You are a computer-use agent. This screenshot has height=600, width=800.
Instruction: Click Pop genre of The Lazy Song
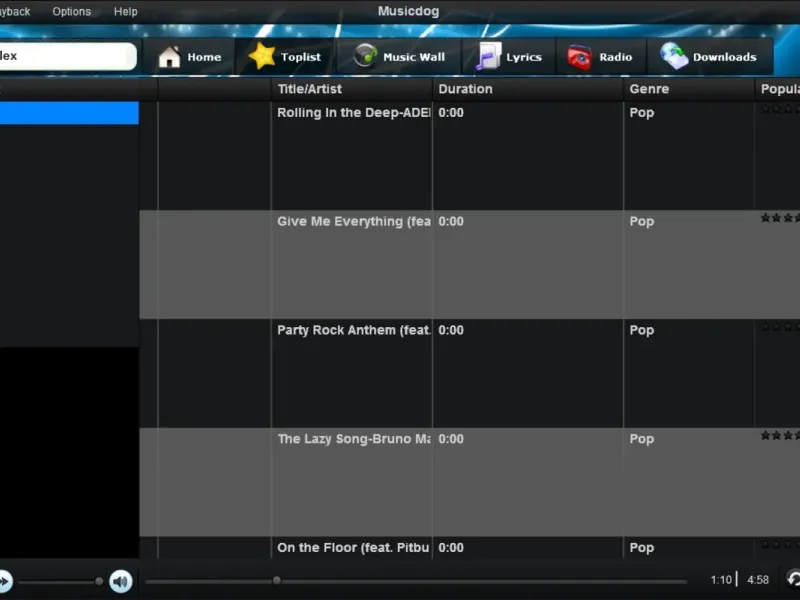642,439
